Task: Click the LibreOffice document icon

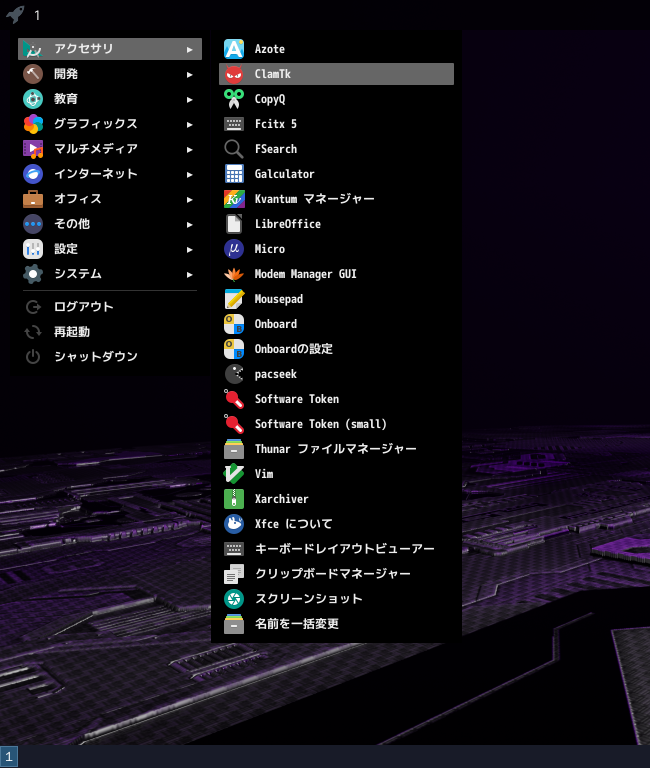Action: pyautogui.click(x=234, y=224)
